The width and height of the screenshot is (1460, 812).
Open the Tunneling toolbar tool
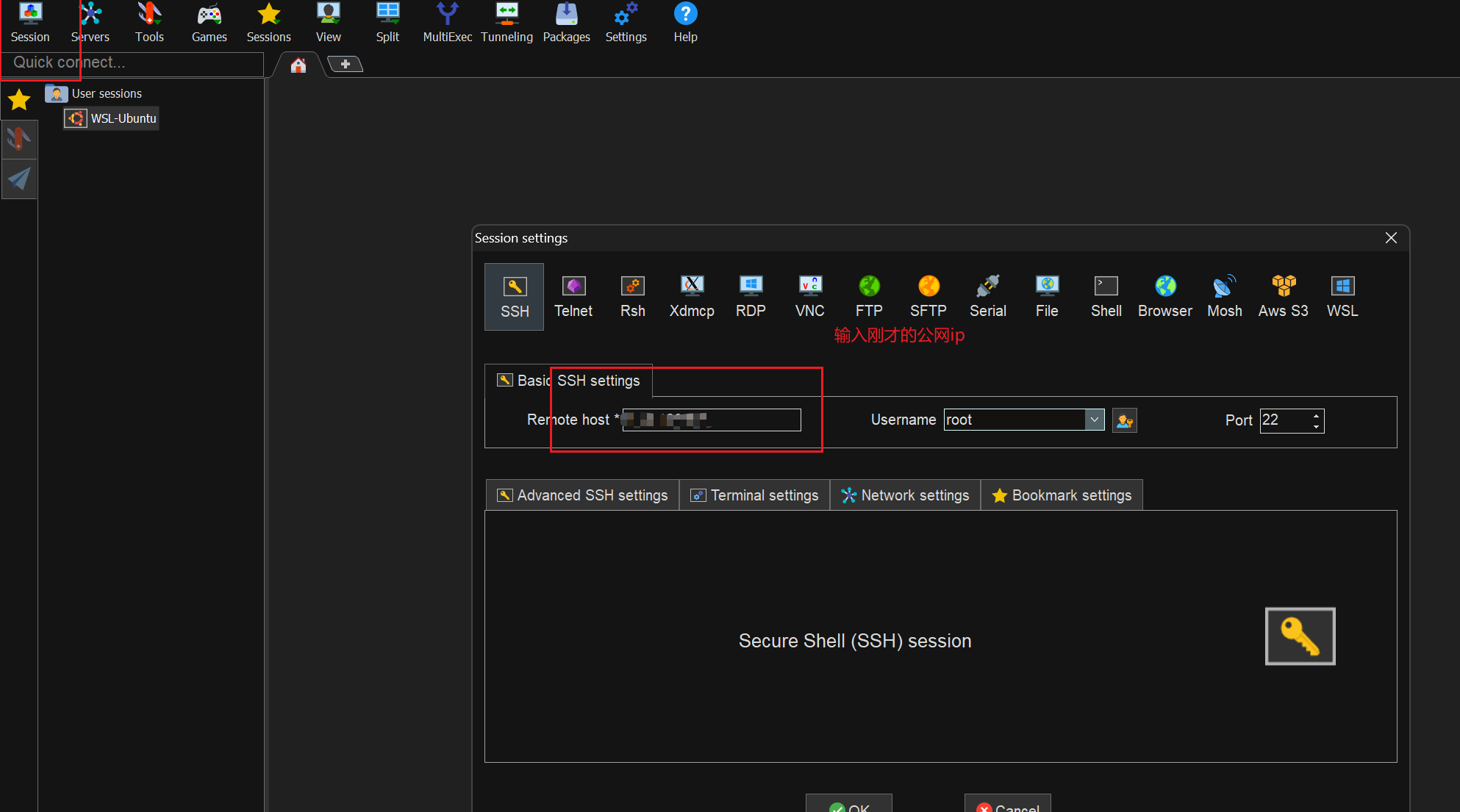click(x=507, y=22)
